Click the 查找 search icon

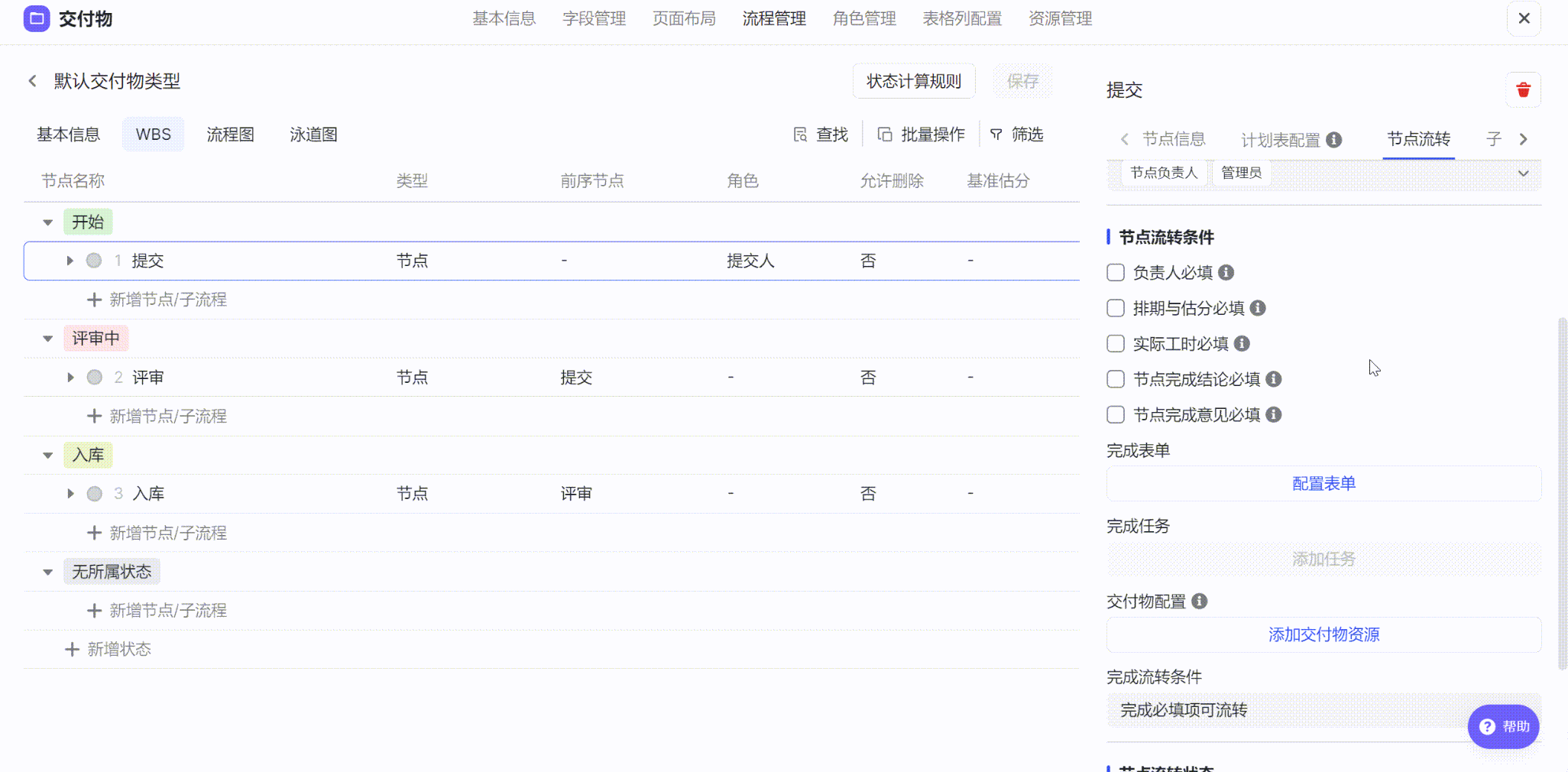point(800,135)
